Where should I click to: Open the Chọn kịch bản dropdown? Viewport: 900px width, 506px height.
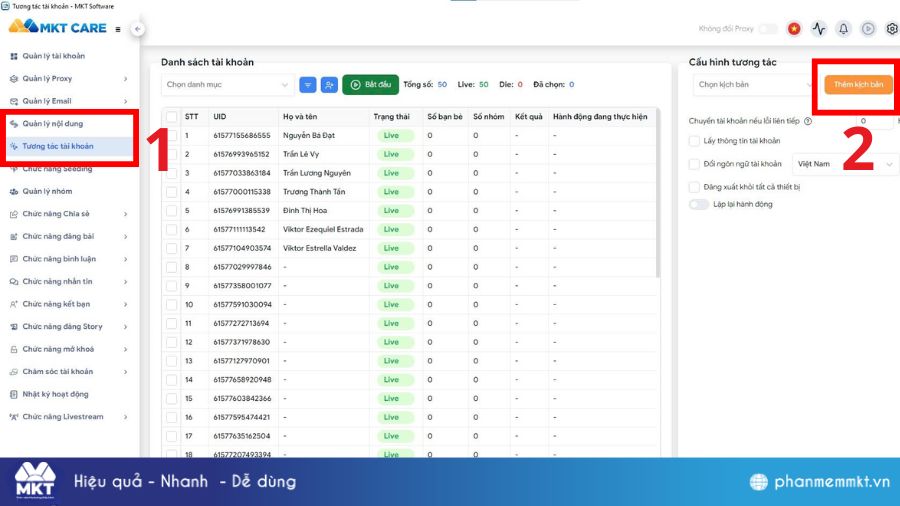click(754, 85)
